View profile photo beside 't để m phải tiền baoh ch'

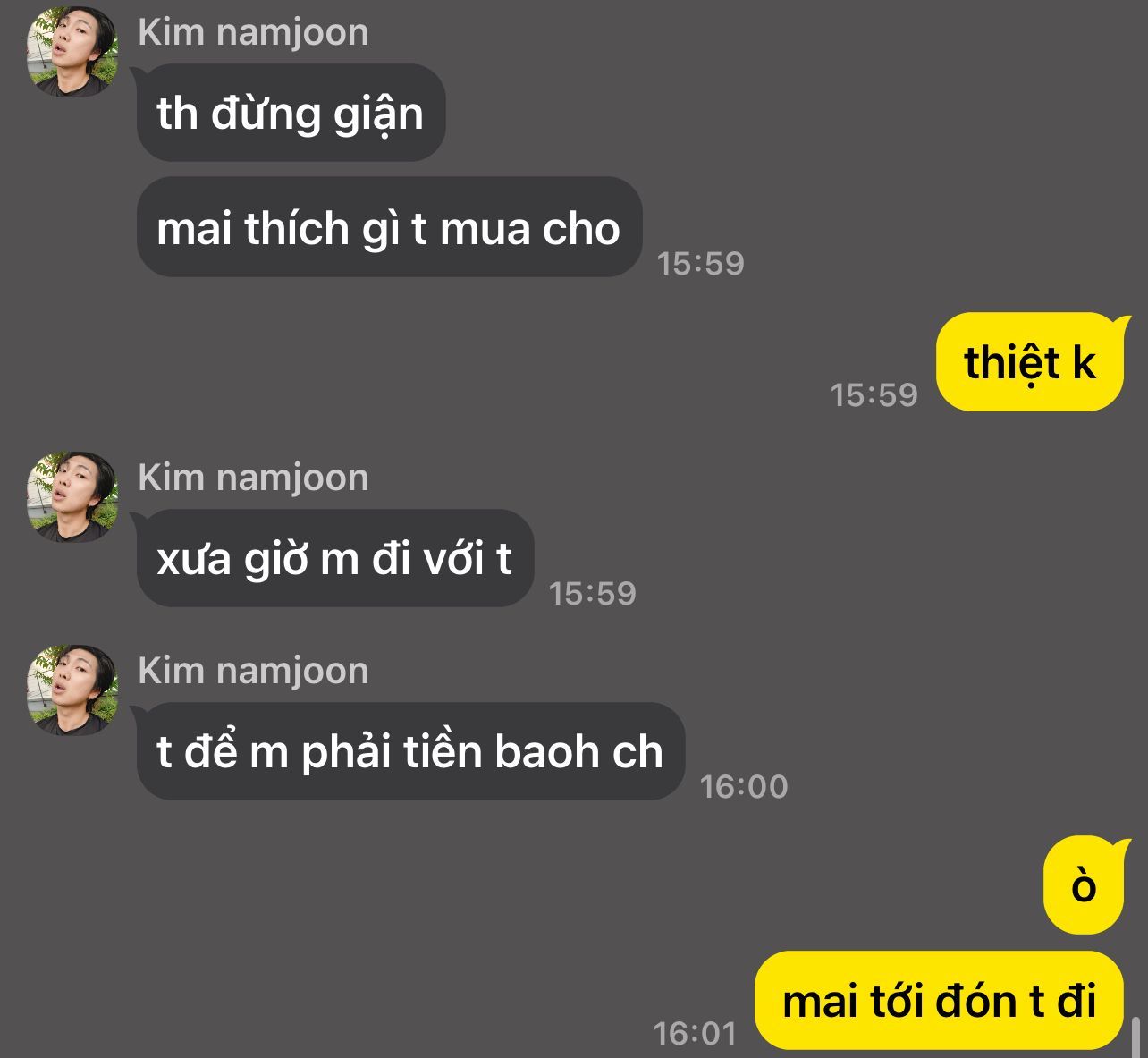tap(72, 690)
